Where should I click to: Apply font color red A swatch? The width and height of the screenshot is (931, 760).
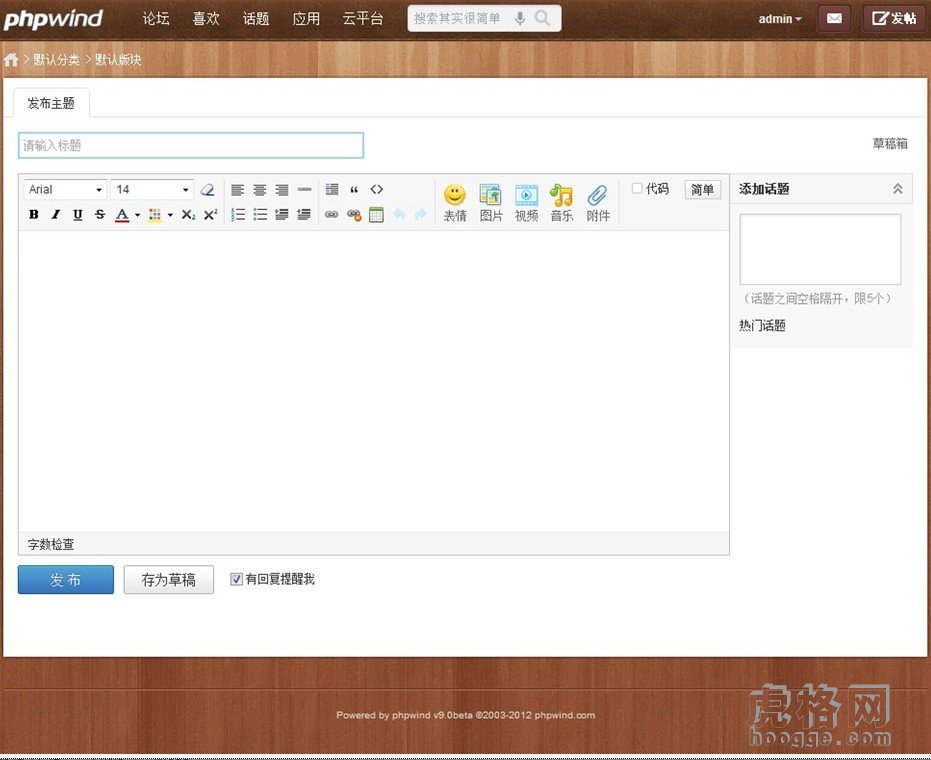[x=122, y=215]
